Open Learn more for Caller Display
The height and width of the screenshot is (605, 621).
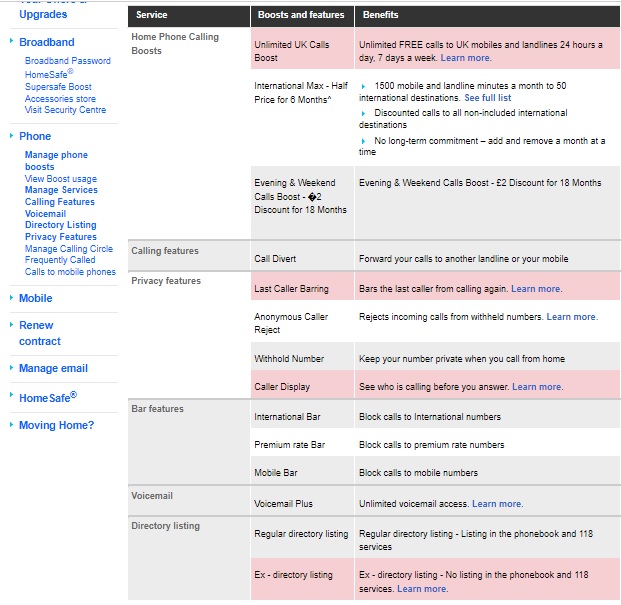click(537, 387)
